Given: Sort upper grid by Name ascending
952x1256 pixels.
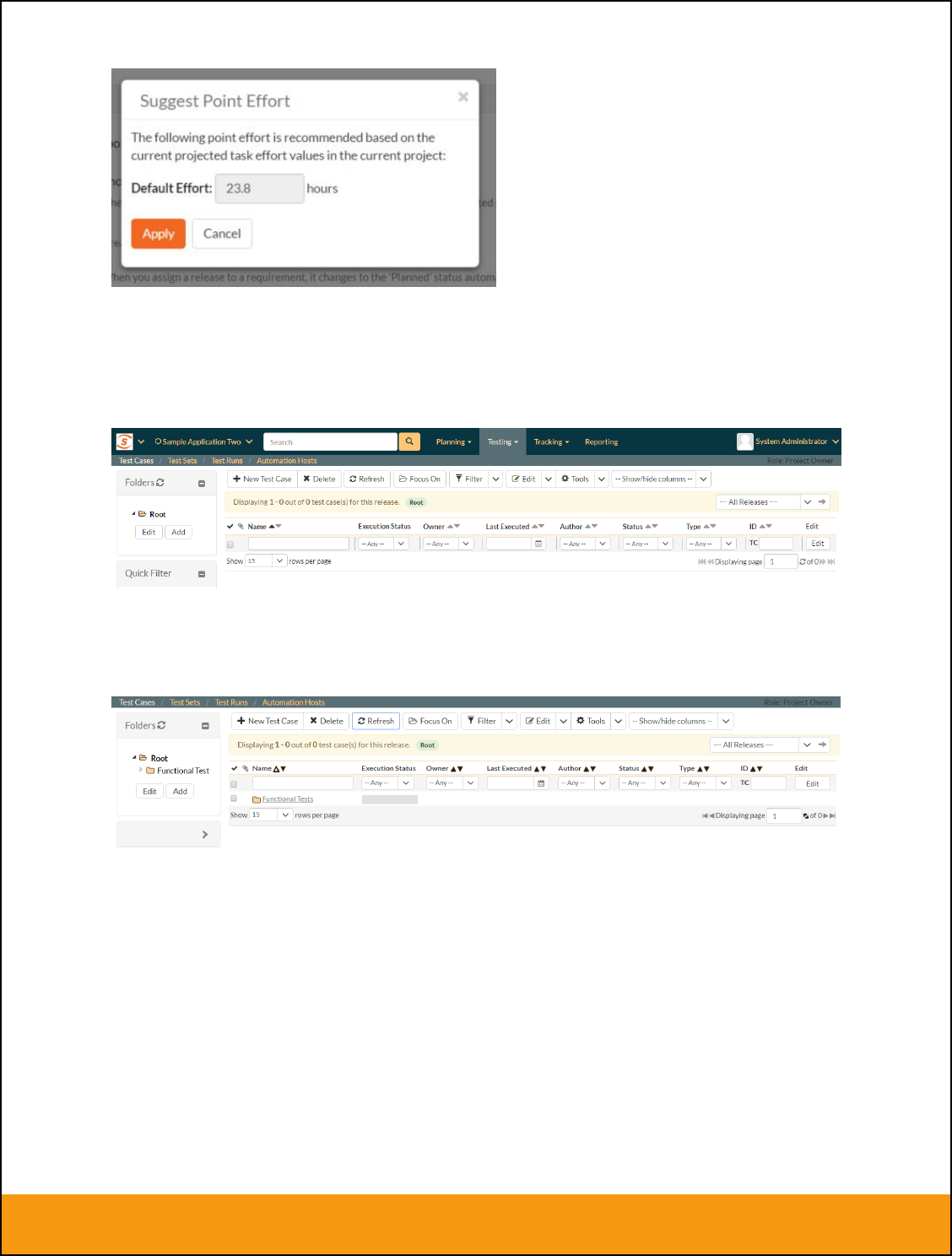Looking at the screenshot, I should pos(272,526).
